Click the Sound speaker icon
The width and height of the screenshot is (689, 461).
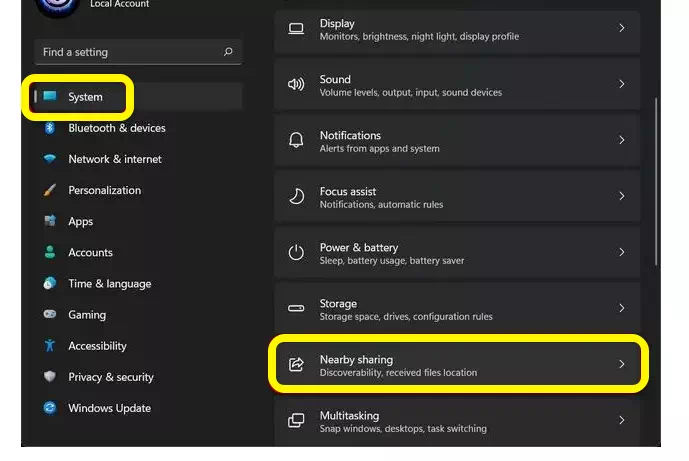click(296, 84)
